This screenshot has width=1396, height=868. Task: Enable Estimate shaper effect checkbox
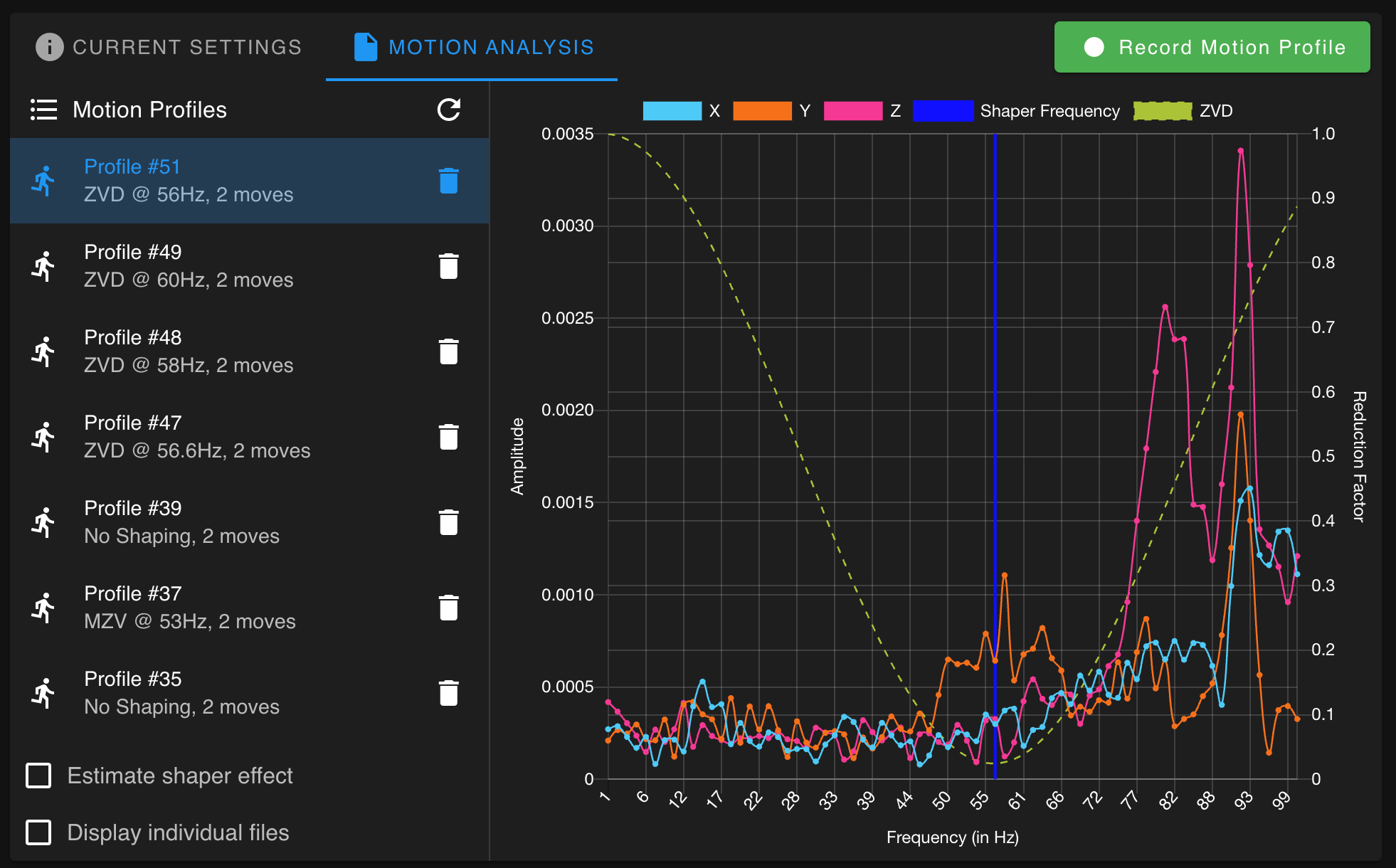pyautogui.click(x=38, y=776)
